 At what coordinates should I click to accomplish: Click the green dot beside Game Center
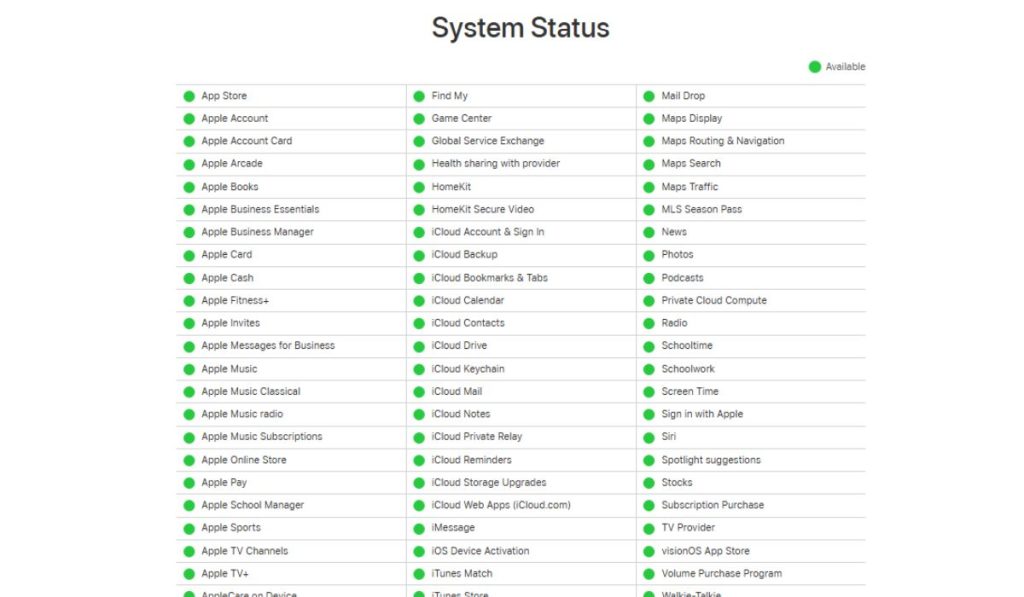click(x=419, y=119)
